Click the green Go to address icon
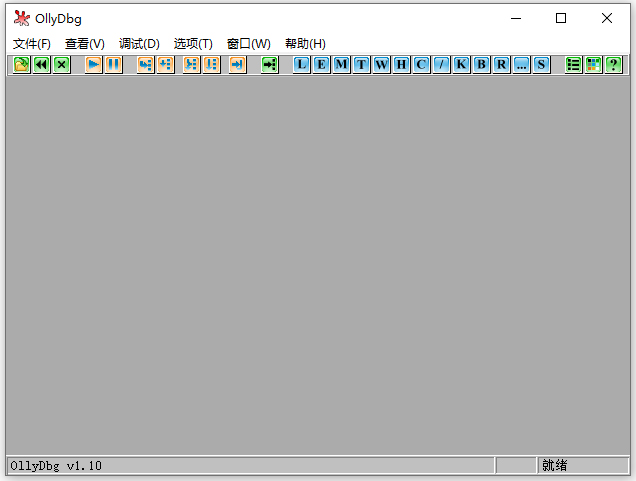Image resolution: width=636 pixels, height=481 pixels. pos(270,65)
